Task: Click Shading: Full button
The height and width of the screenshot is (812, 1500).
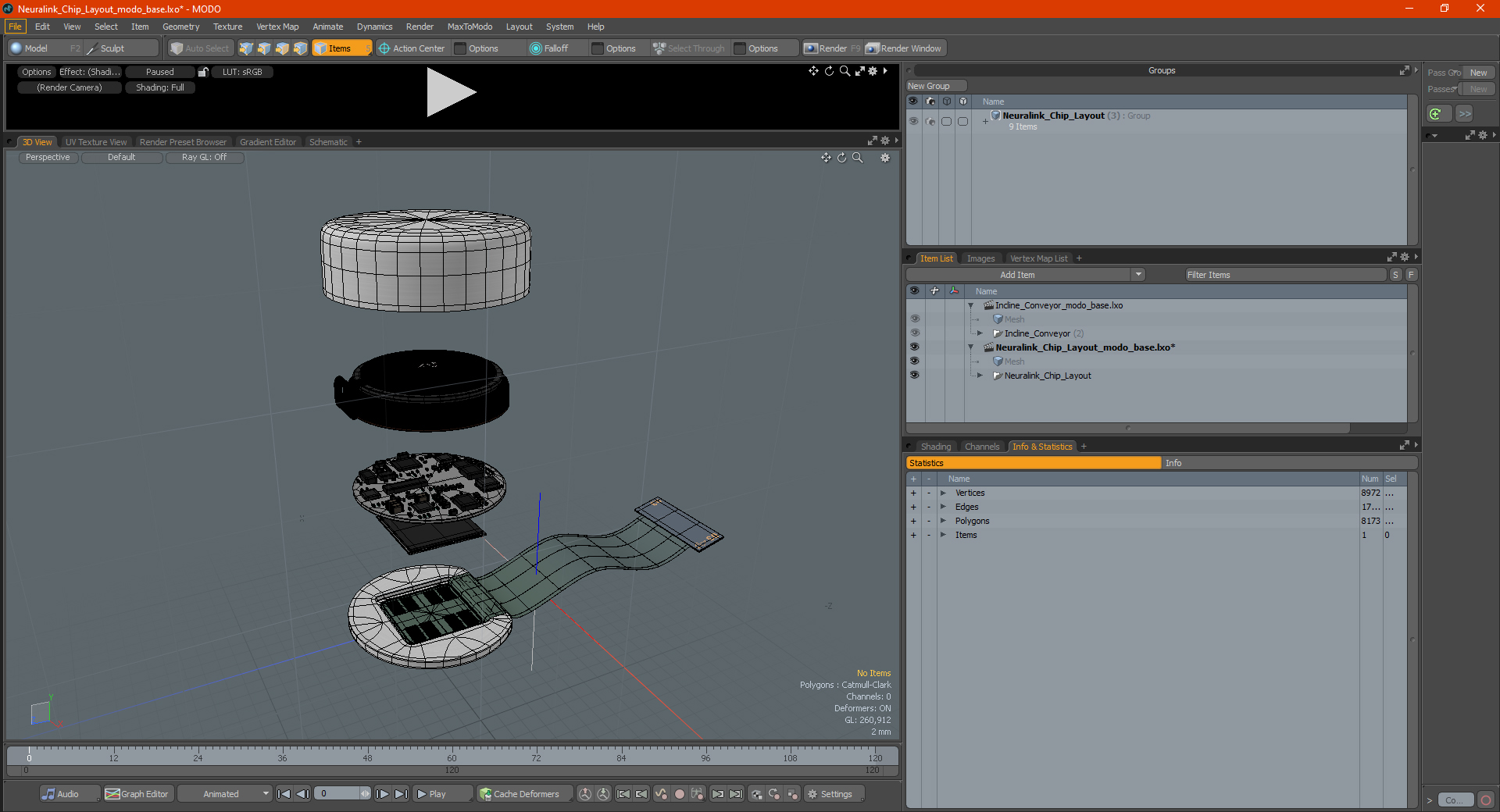Action: pyautogui.click(x=160, y=87)
